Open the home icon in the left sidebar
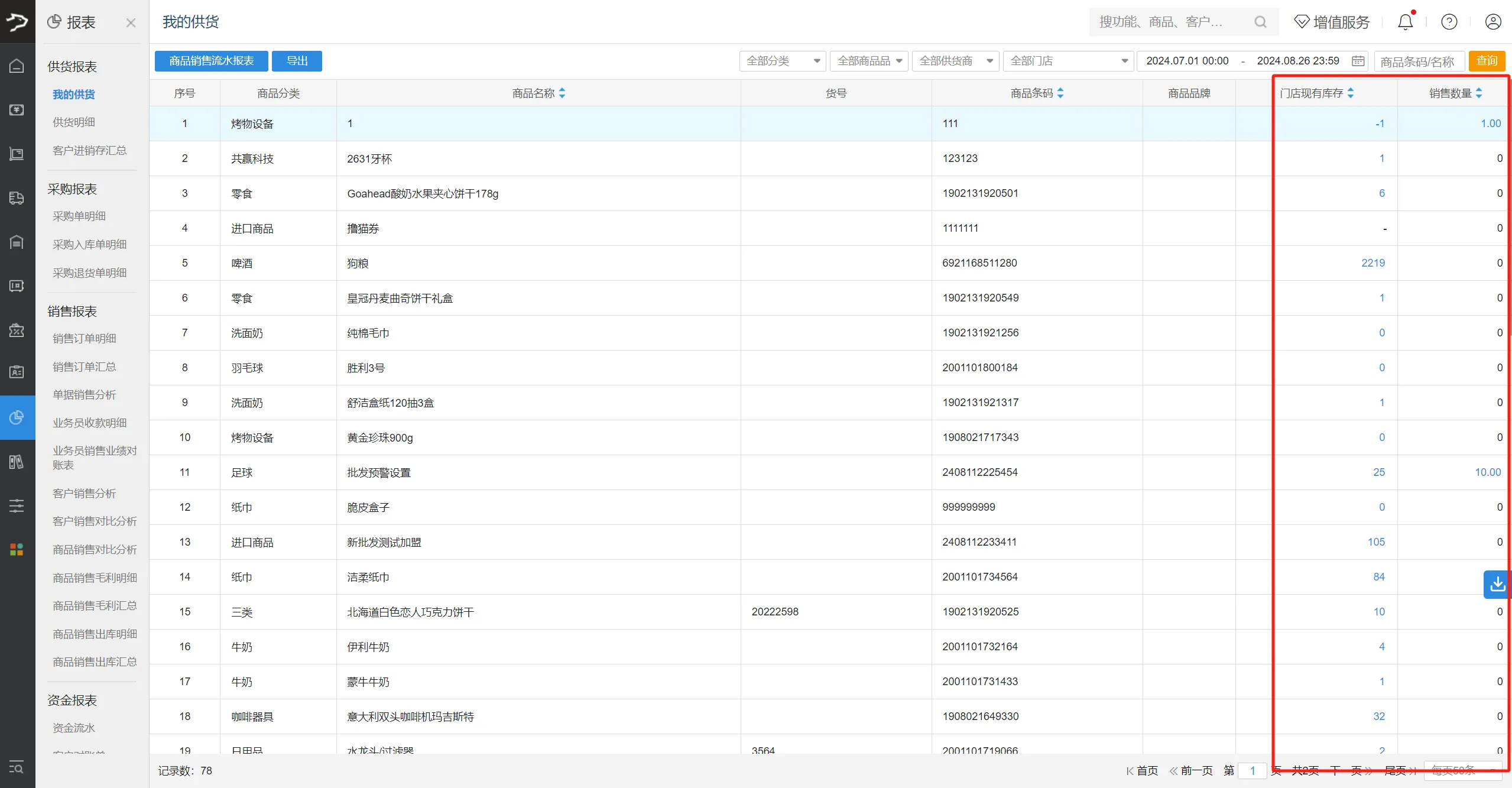This screenshot has height=788, width=1512. point(17,66)
